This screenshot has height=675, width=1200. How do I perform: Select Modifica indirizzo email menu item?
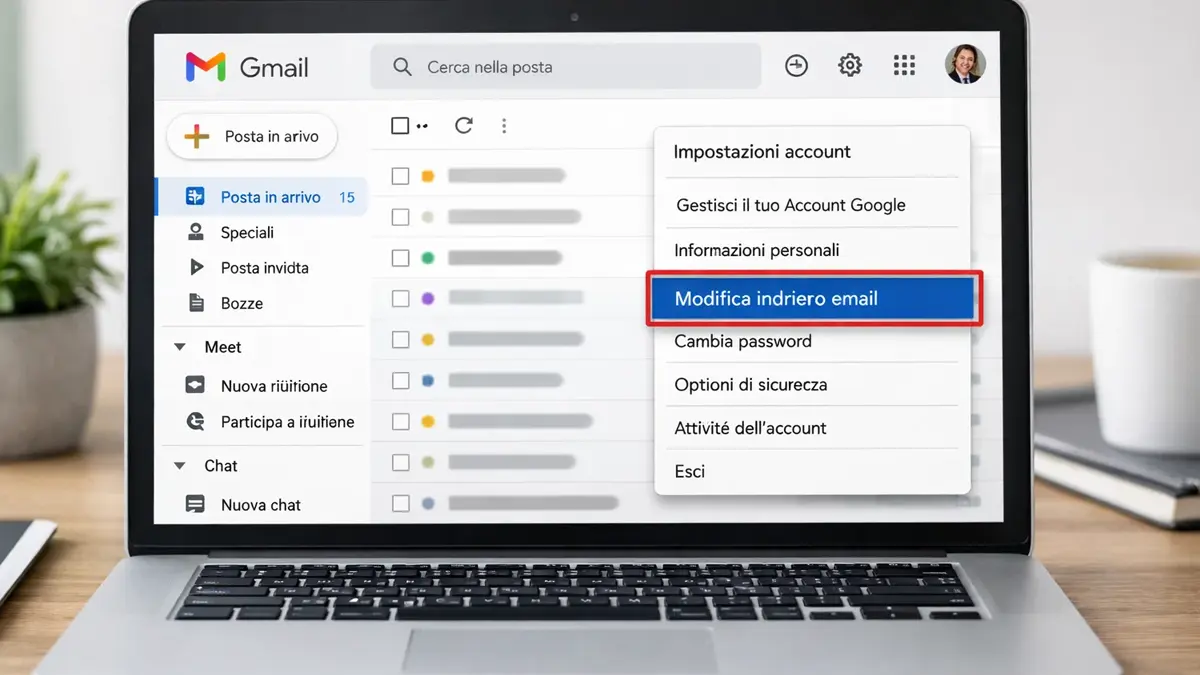813,298
